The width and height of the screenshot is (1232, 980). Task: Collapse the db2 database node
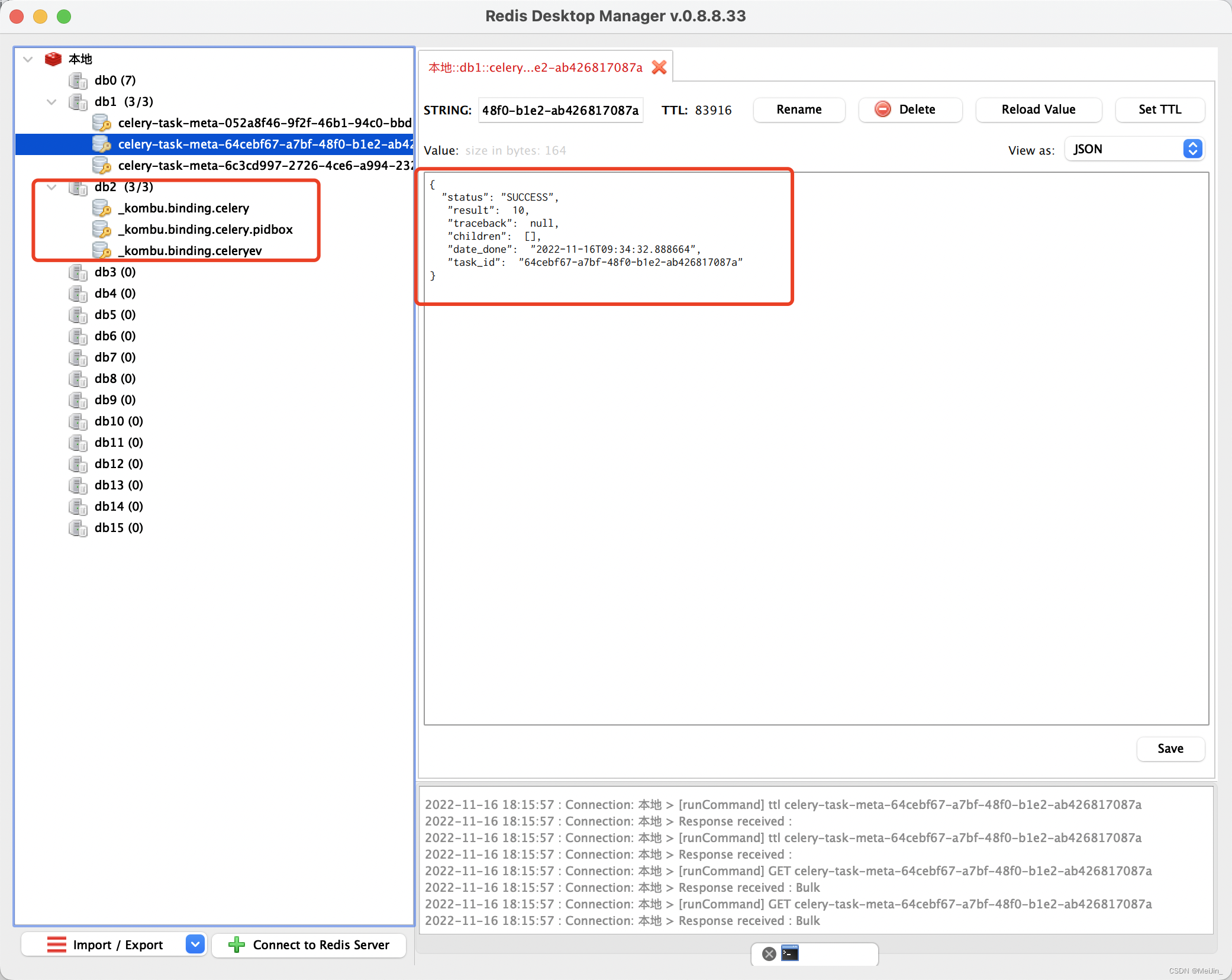click(x=52, y=187)
